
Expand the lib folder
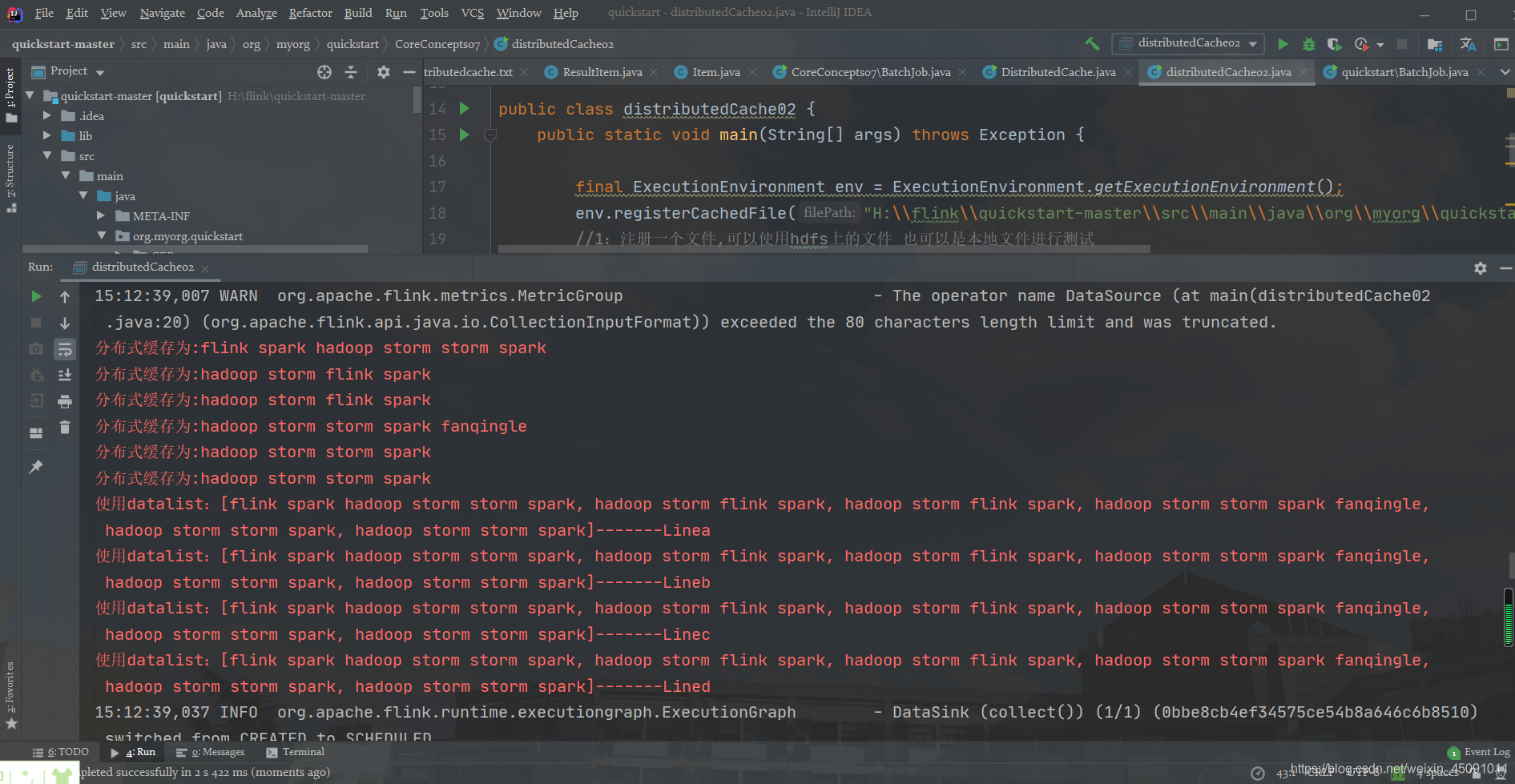(47, 136)
